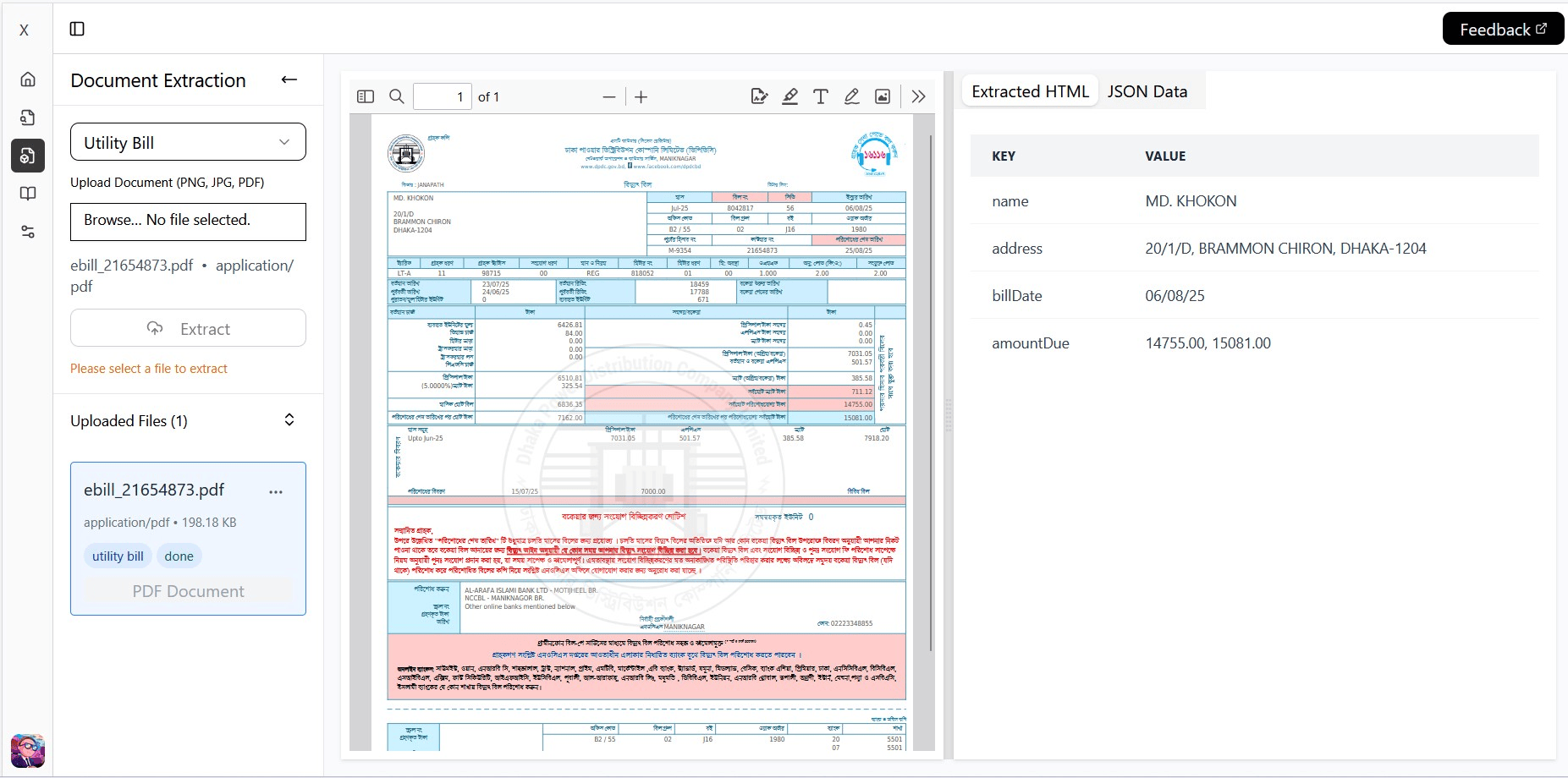The image size is (1568, 778).
Task: Click the PDF page number field
Action: [x=442, y=96]
